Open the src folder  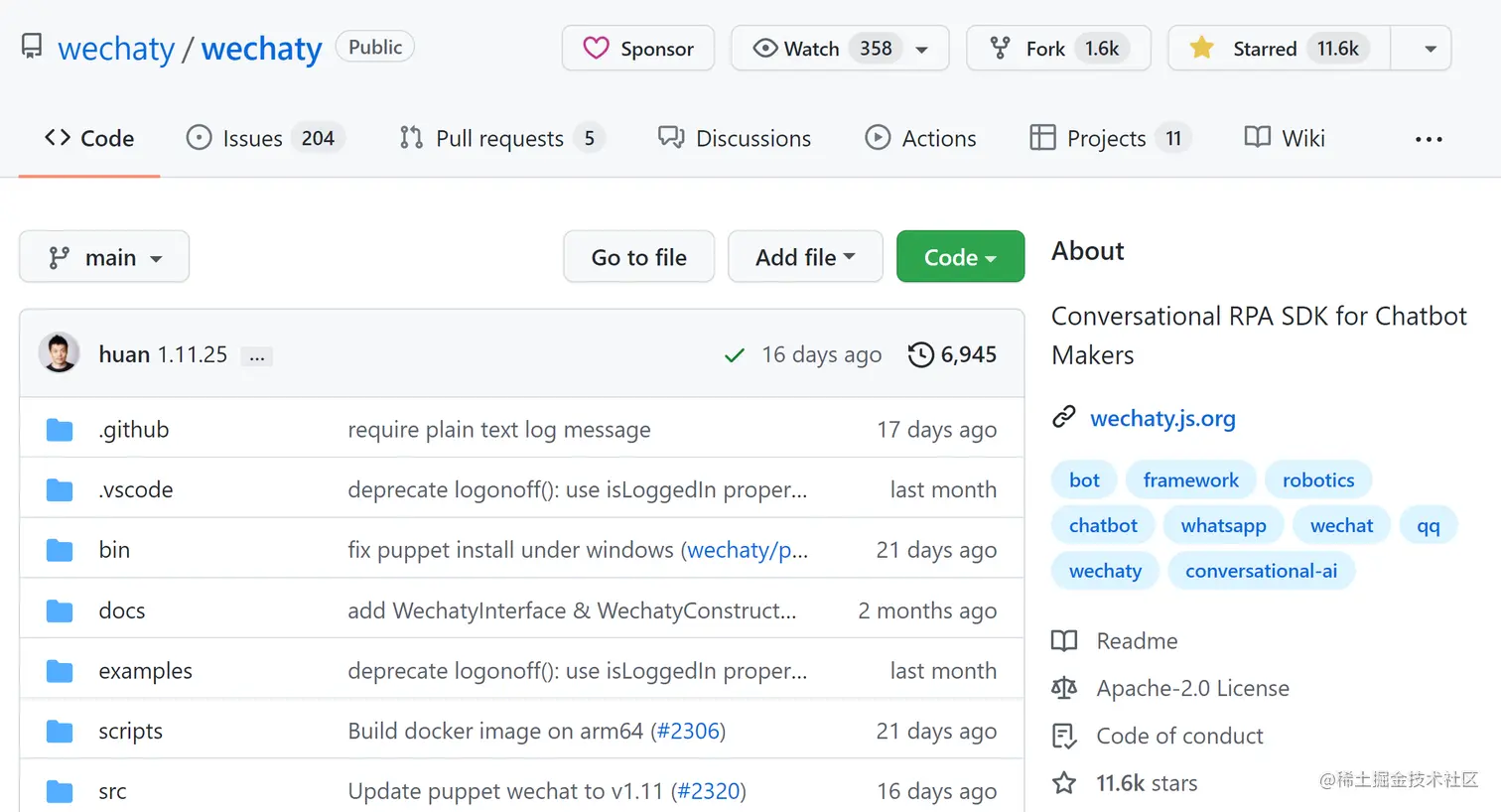tap(112, 791)
